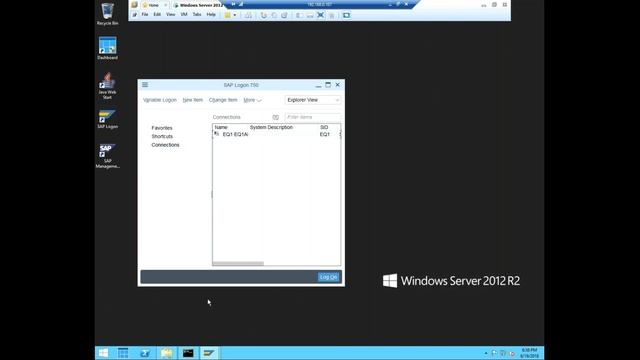
Task: Open the Tabs menu
Action: pos(197,14)
